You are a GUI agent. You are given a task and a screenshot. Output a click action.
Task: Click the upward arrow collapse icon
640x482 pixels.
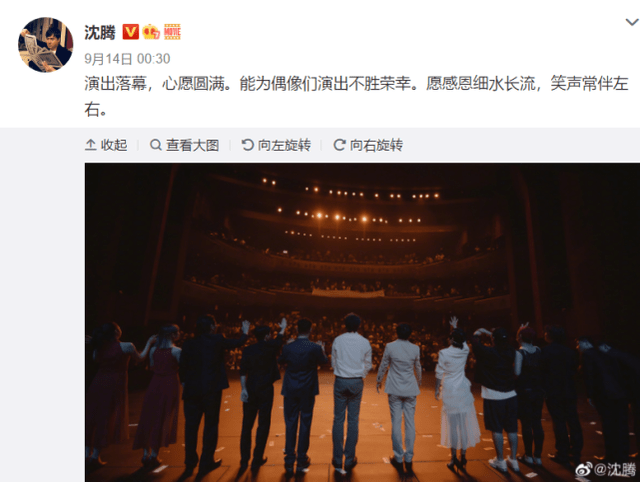pos(91,145)
